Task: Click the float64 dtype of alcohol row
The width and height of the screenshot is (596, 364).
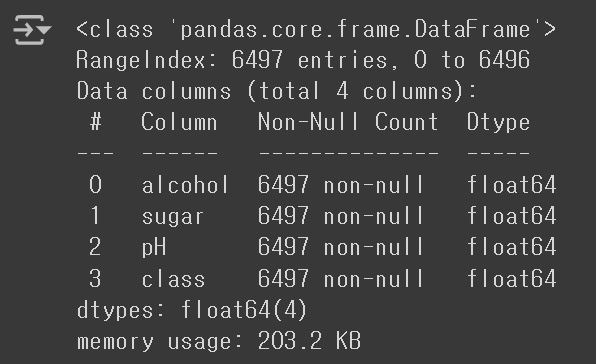Action: pos(512,185)
